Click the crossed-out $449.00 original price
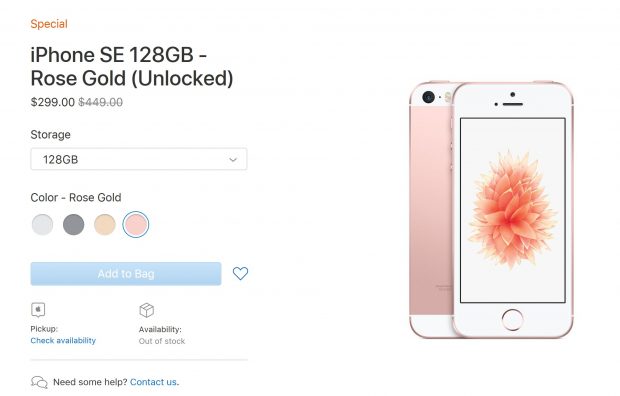 [100, 102]
